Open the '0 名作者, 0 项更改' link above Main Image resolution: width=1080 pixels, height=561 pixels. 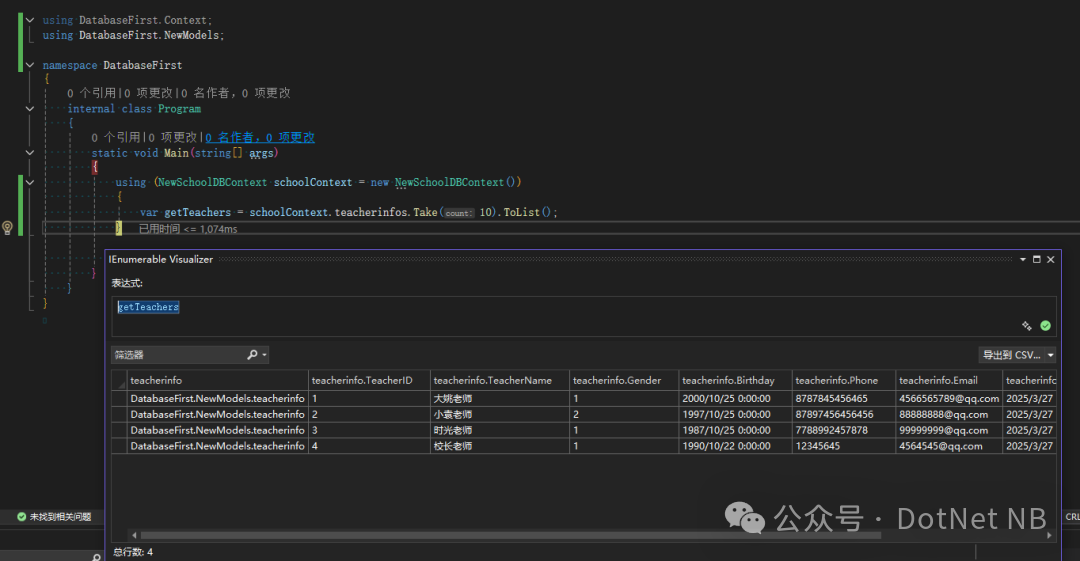click(x=260, y=137)
